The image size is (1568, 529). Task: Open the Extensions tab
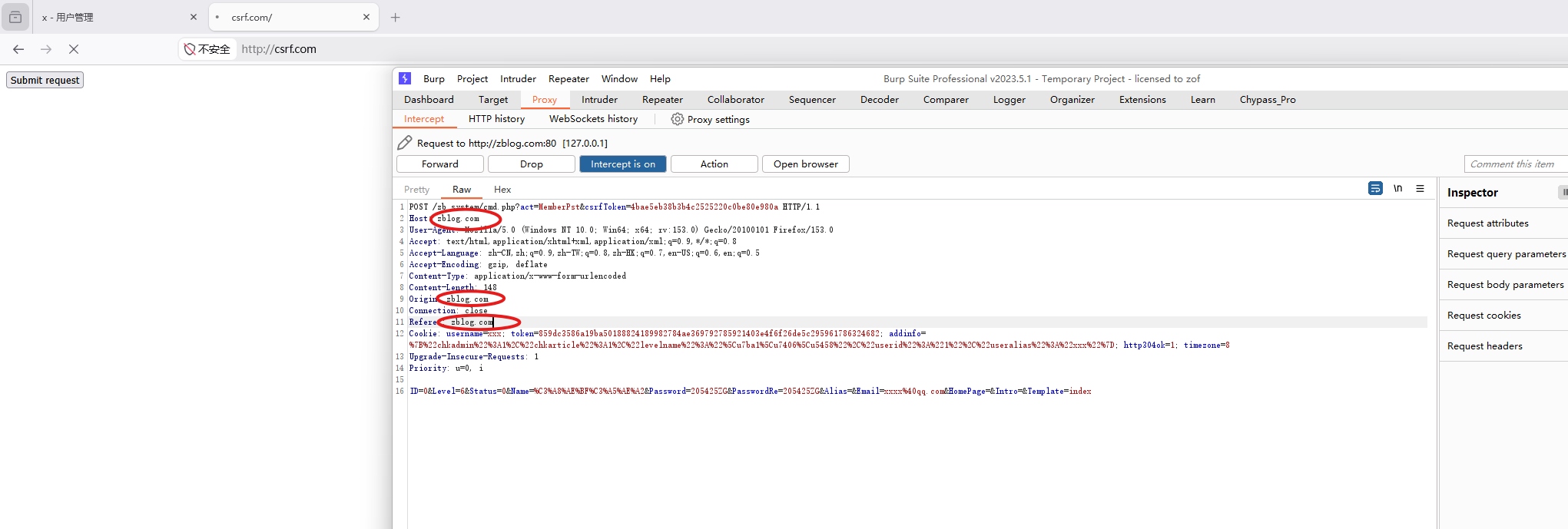point(1142,100)
